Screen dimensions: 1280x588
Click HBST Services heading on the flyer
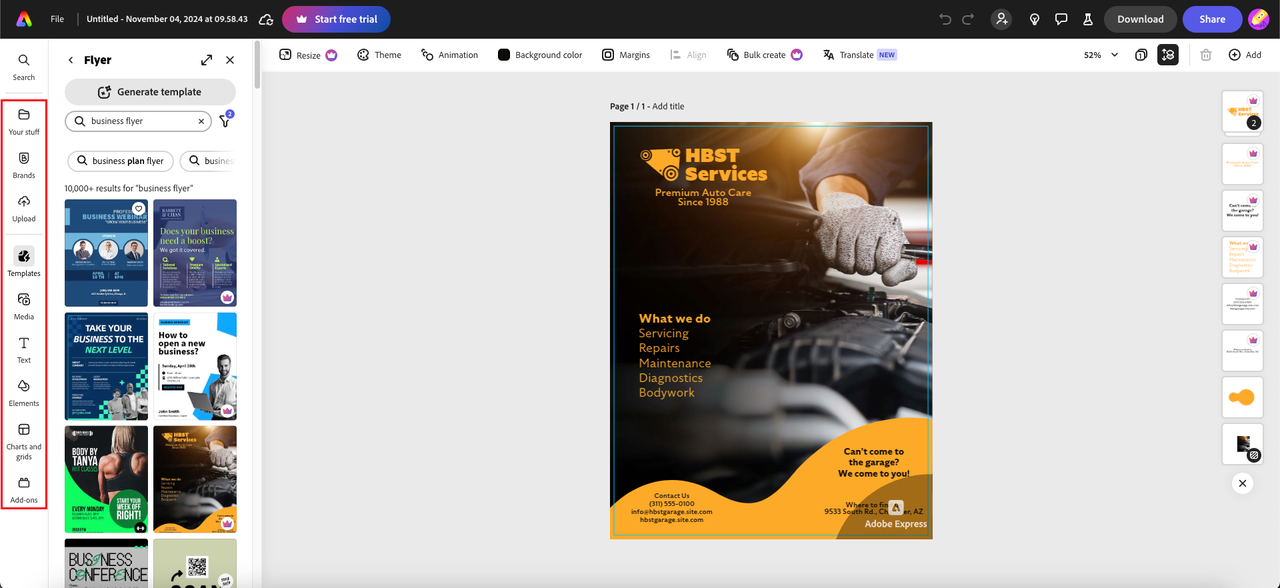(725, 164)
